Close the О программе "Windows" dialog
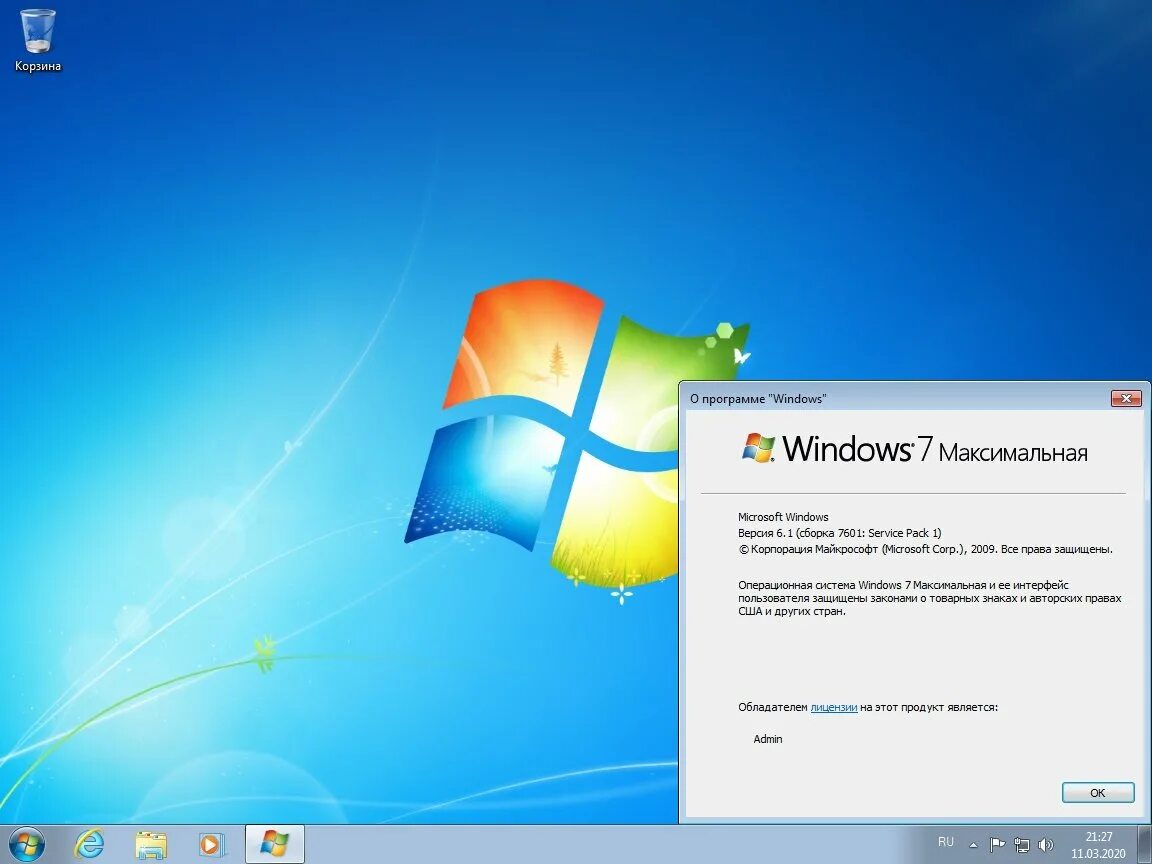 tap(1126, 399)
